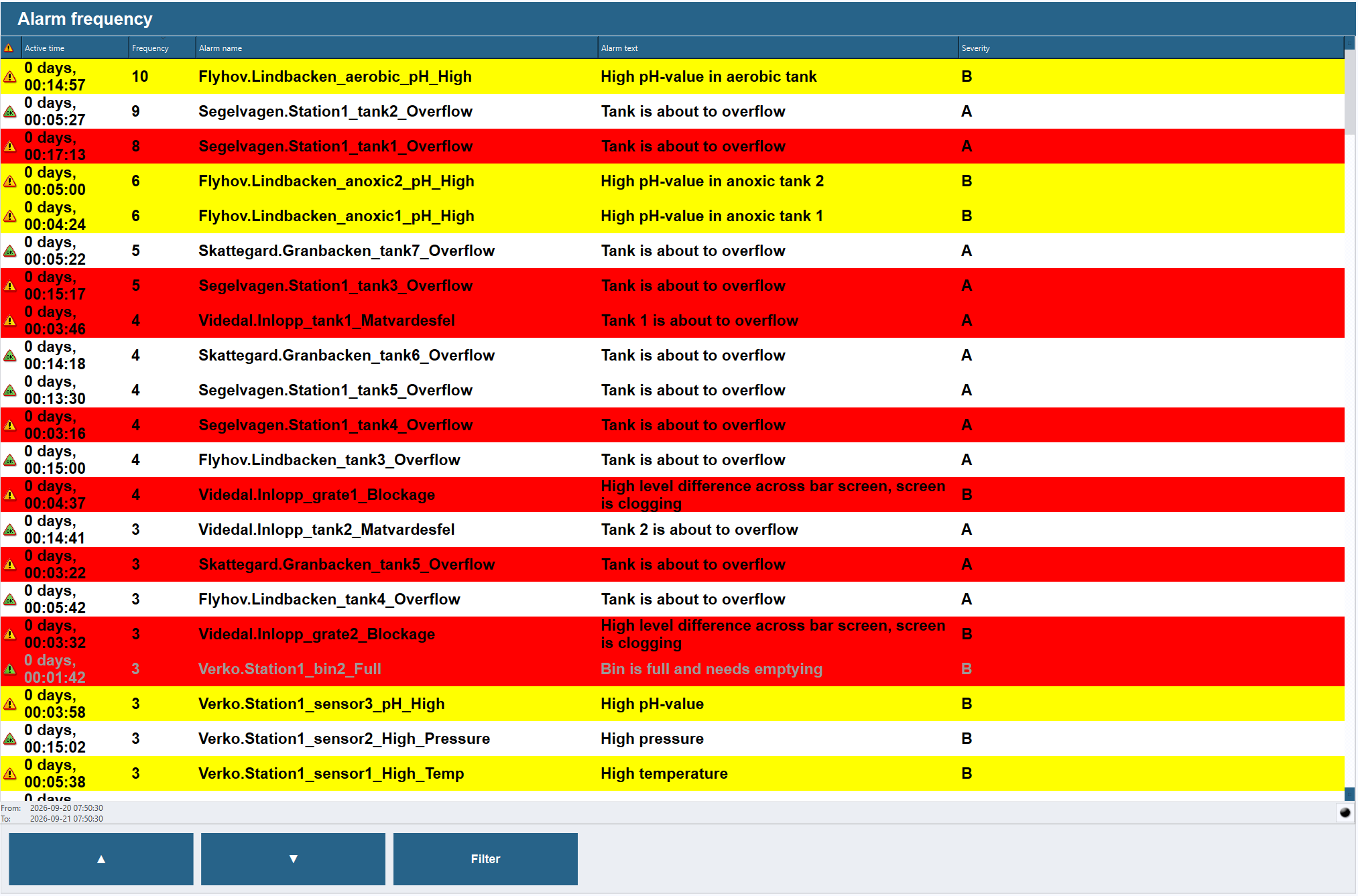Click warning icon on Lindbacken_anoxic2_pH_High row
1358x896 pixels.
pos(10,182)
